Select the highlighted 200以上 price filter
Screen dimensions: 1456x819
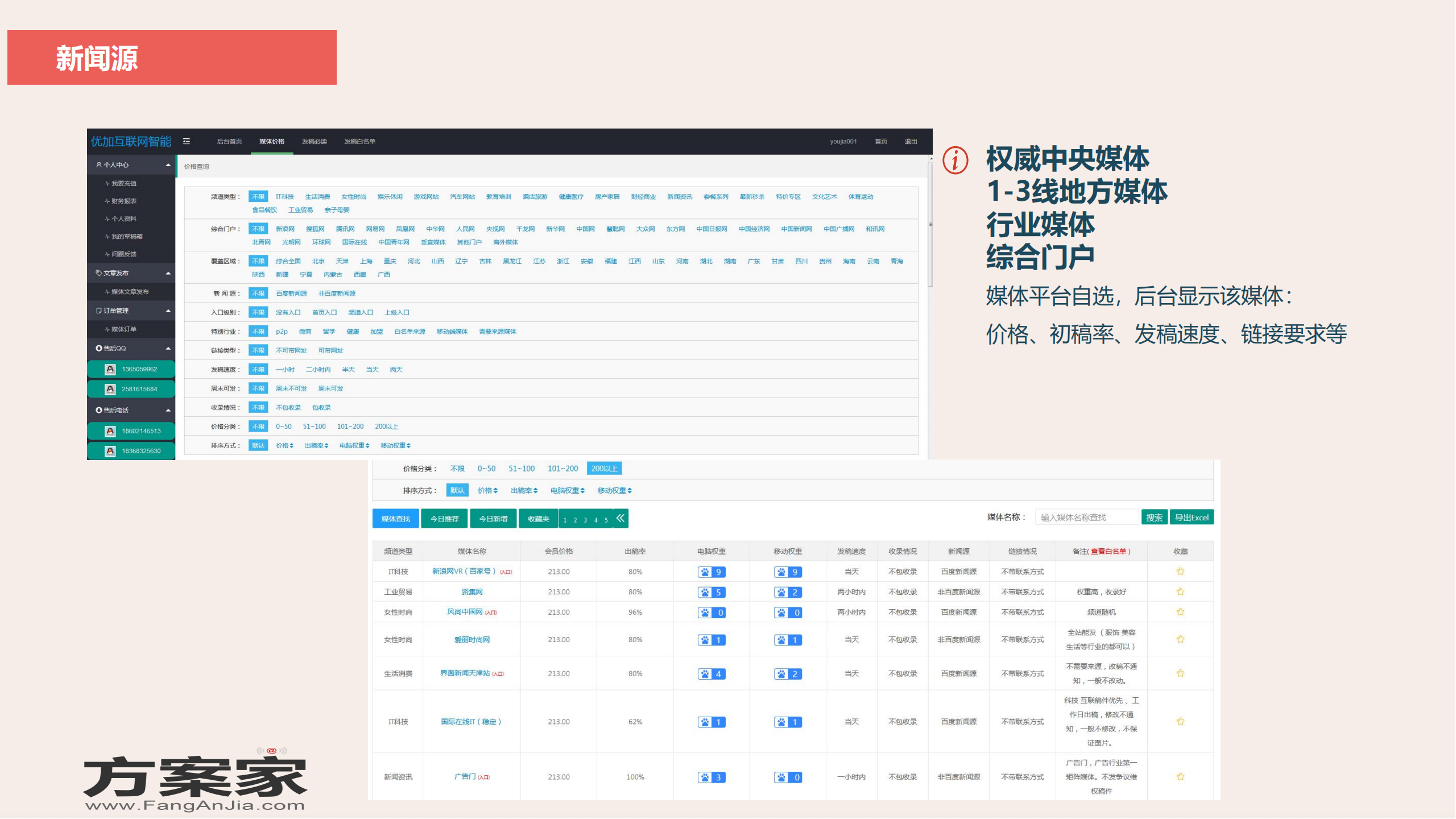click(604, 469)
